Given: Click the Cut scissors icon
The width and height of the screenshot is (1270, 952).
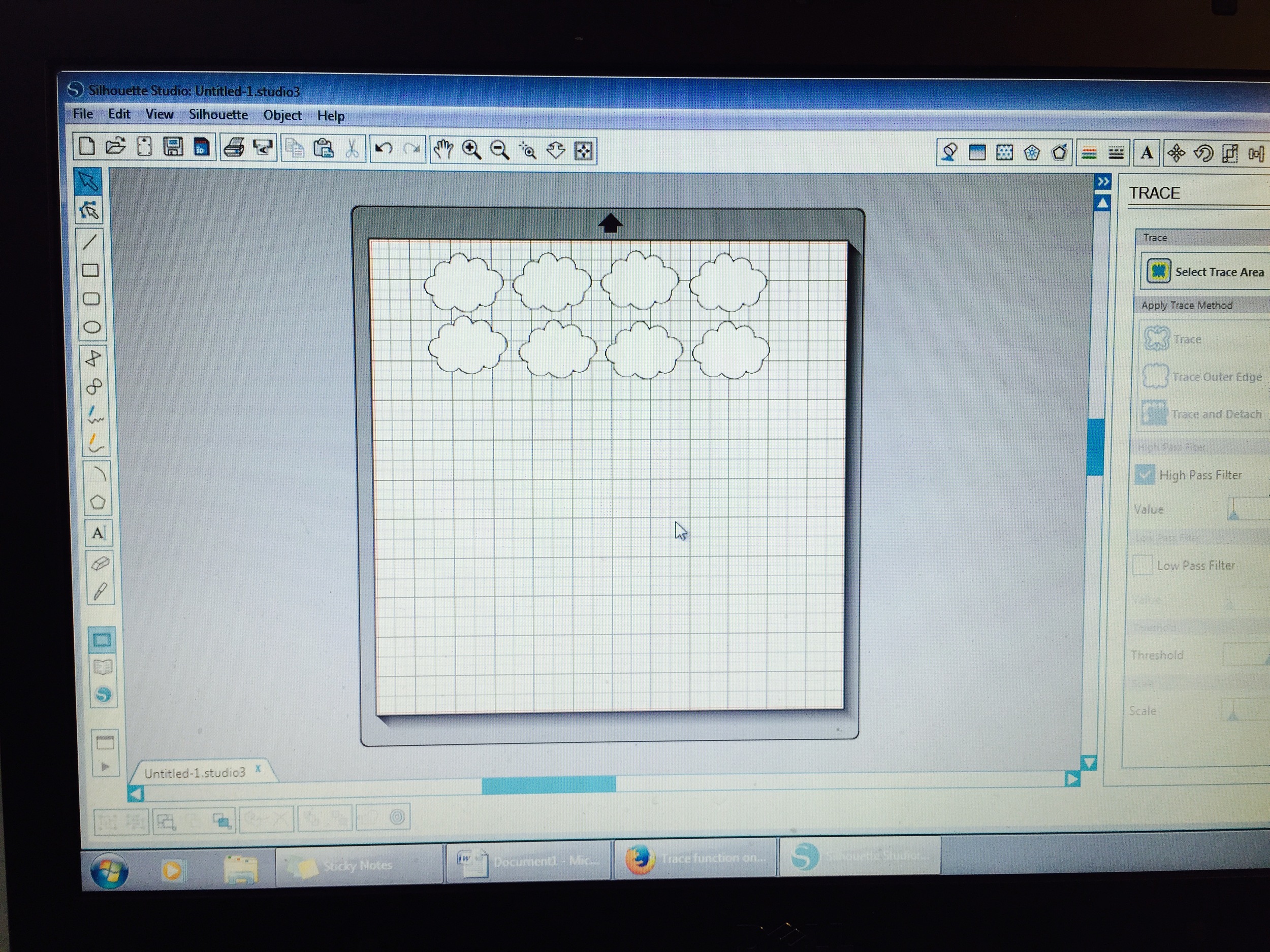Looking at the screenshot, I should pyautogui.click(x=352, y=149).
